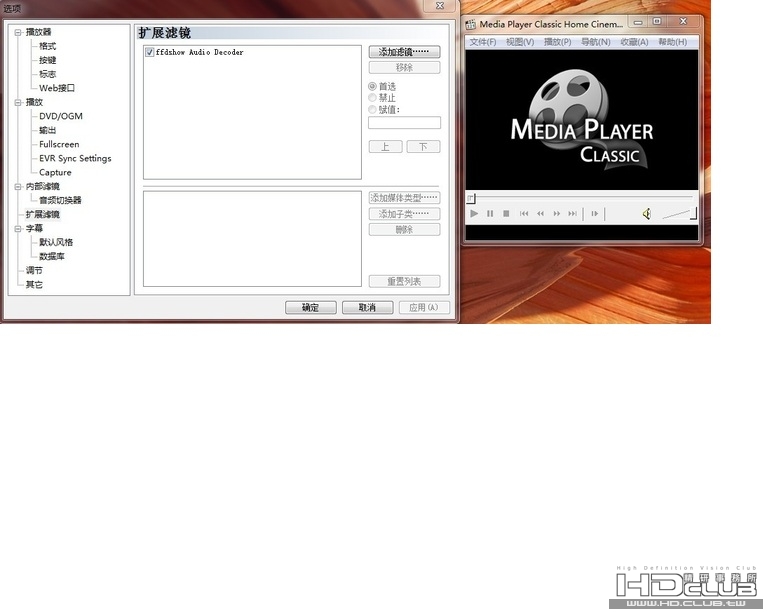The height and width of the screenshot is (614, 768).
Task: Pause playback in Media Player Classic
Action: point(490,213)
